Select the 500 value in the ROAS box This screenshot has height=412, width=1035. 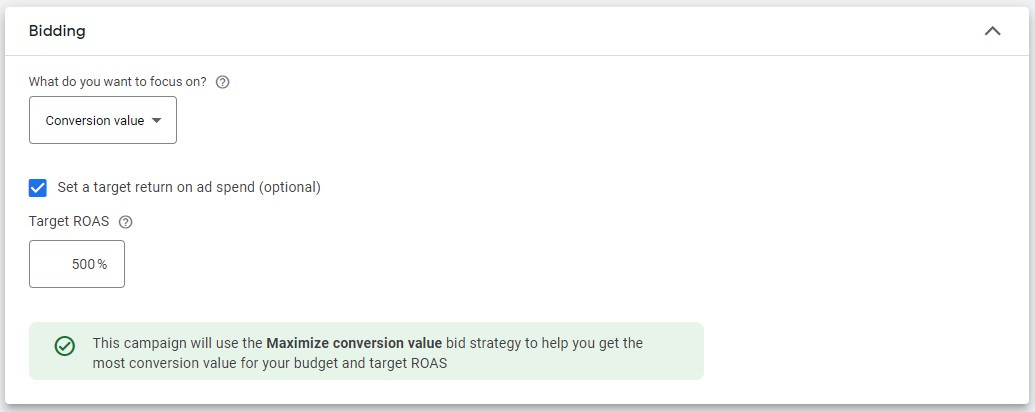[x=83, y=264]
